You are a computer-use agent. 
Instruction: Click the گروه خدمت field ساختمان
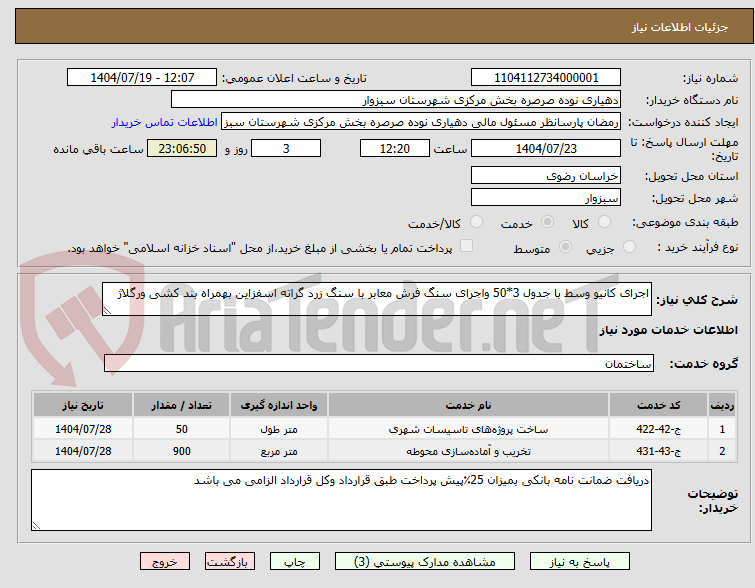[x=378, y=363]
